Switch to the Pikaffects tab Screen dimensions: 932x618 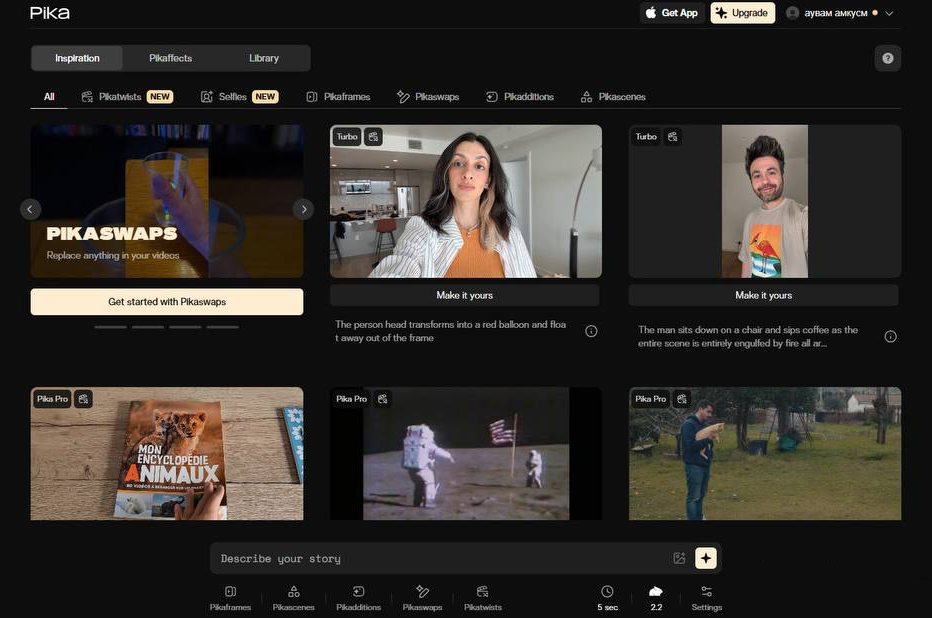pyautogui.click(x=170, y=58)
